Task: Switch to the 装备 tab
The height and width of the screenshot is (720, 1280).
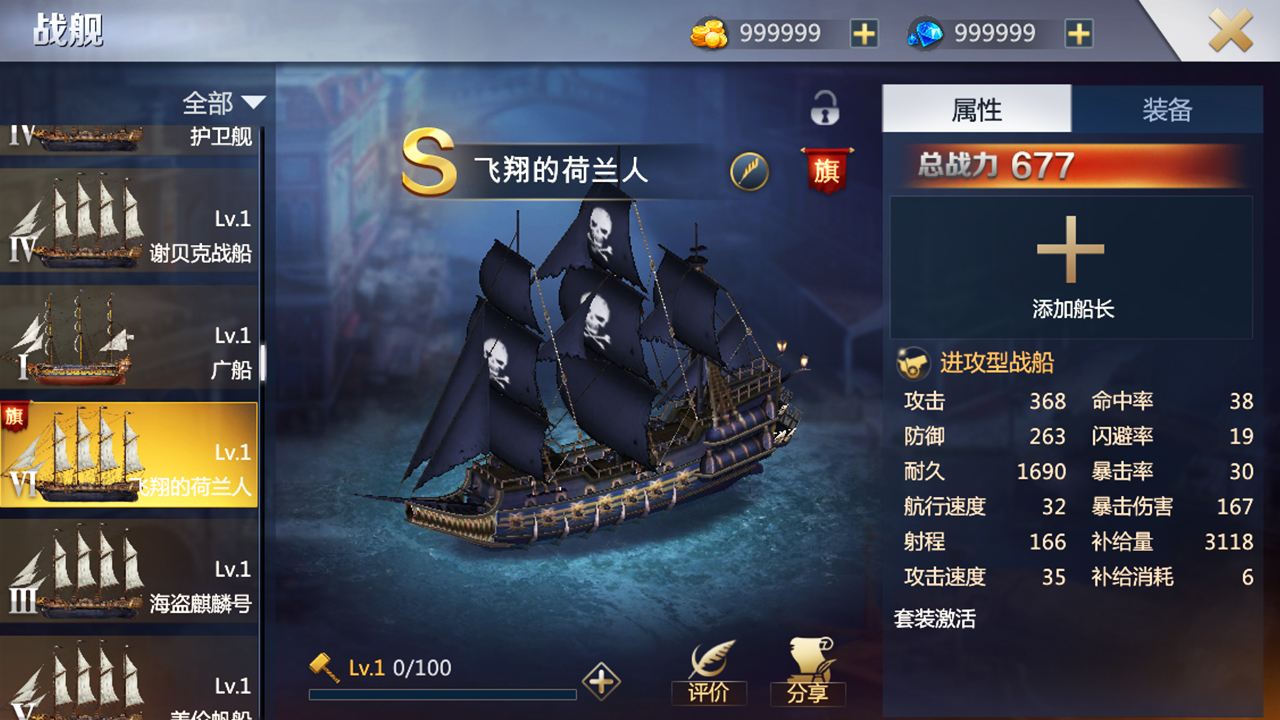Action: click(x=1167, y=109)
